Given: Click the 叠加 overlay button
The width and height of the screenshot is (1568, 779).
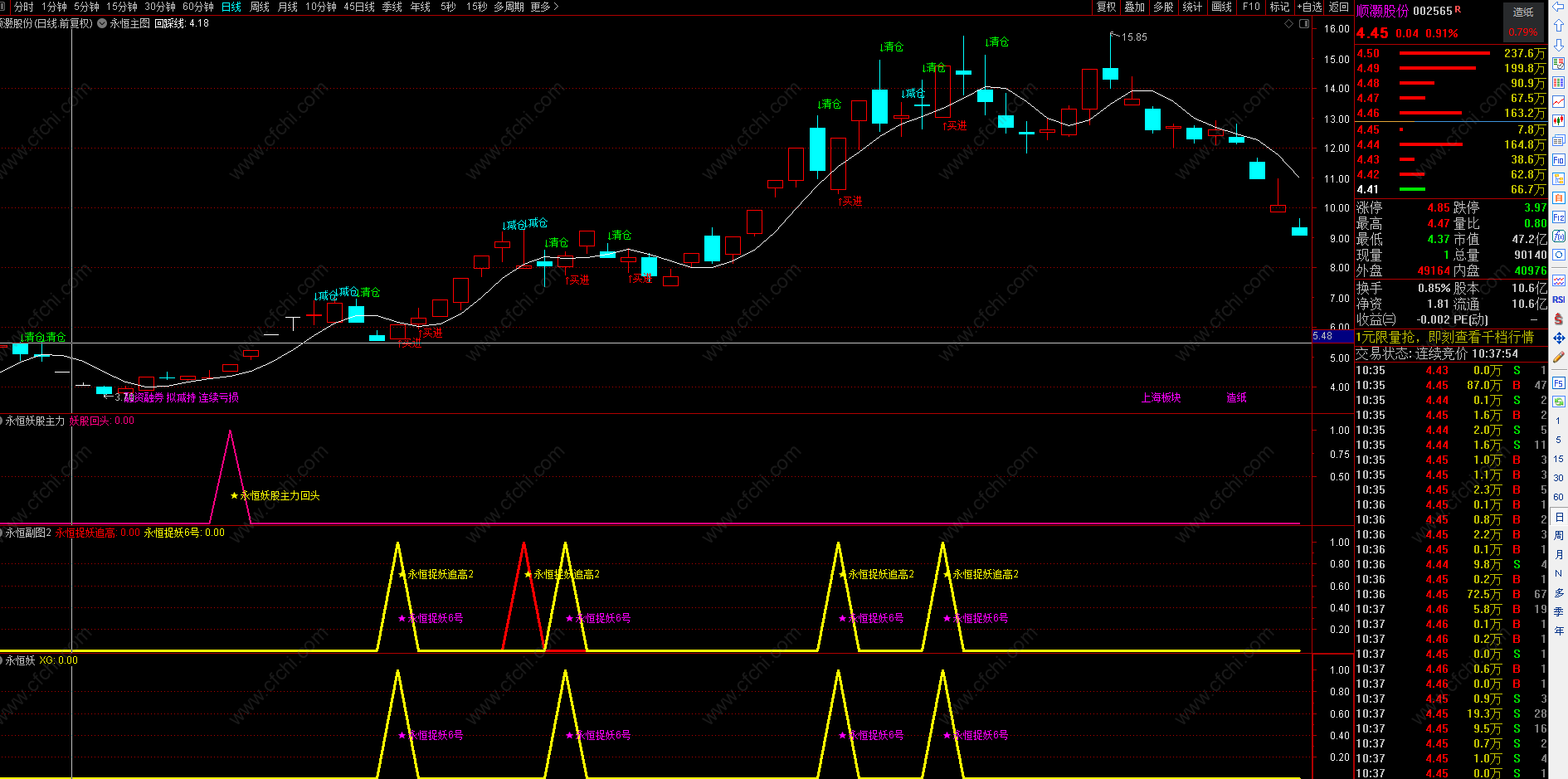Looking at the screenshot, I should coord(1135,7).
